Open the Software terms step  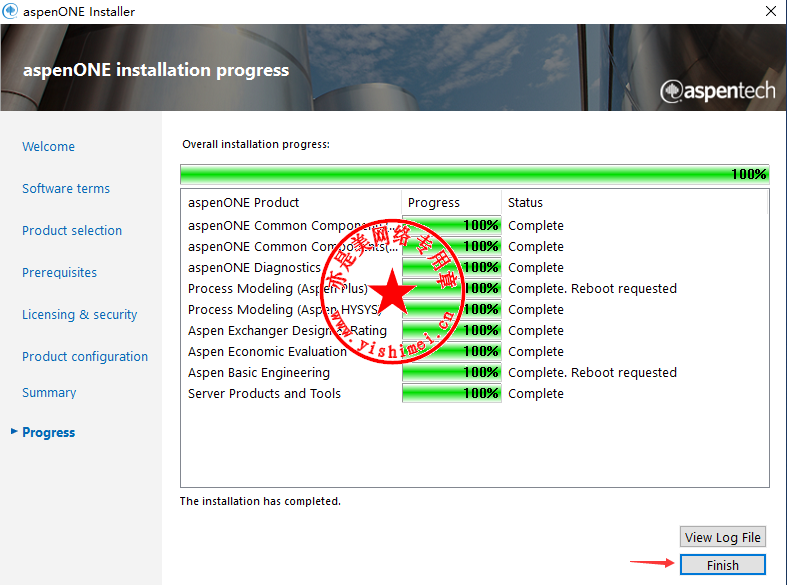point(66,189)
